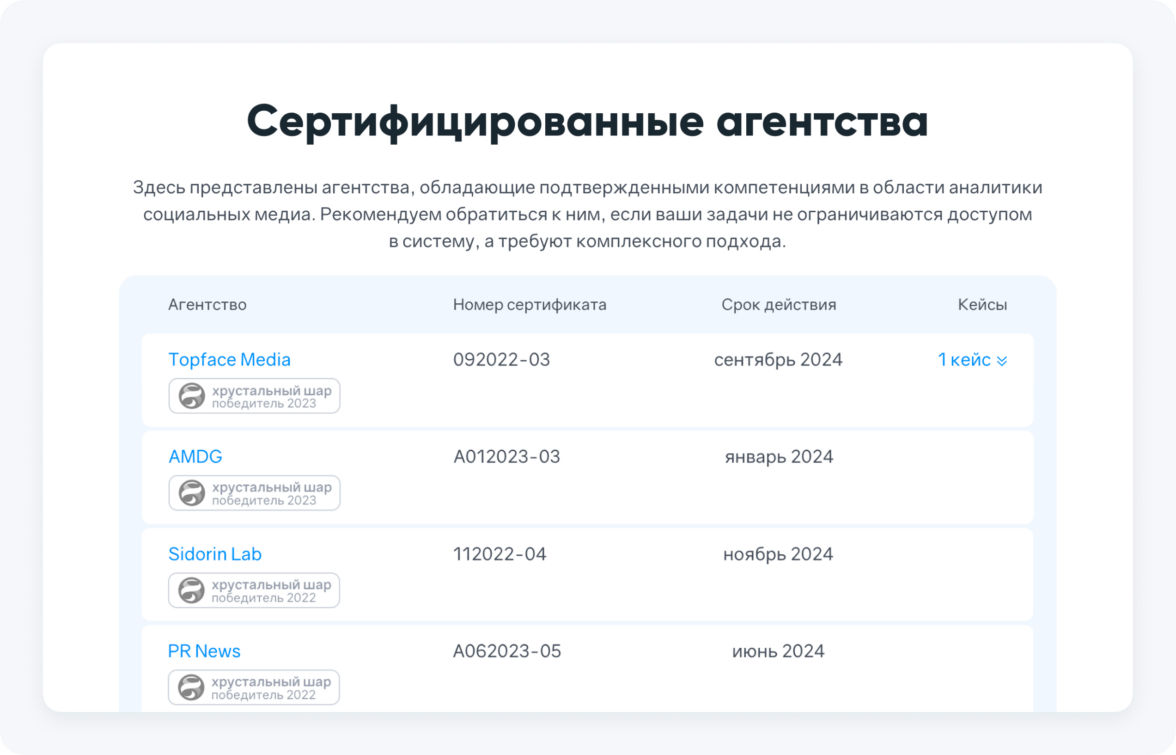Click the 'Агентство' column header
Viewport: 1176px width, 755px height.
coord(207,304)
